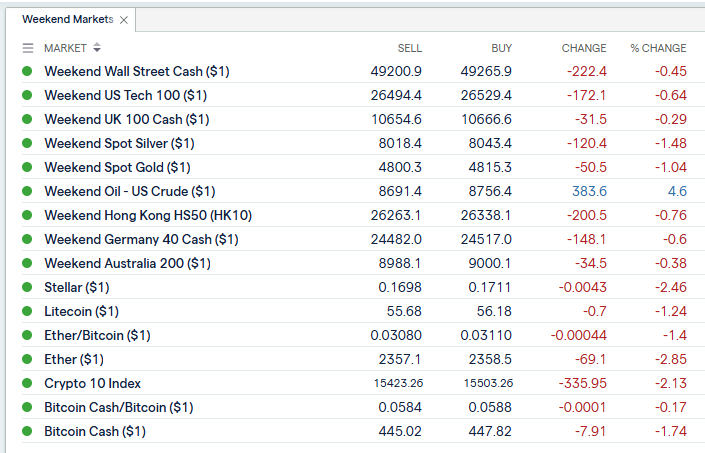This screenshot has width=705, height=453.
Task: Click green status dot for Litecoin
Action: pyautogui.click(x=27, y=311)
